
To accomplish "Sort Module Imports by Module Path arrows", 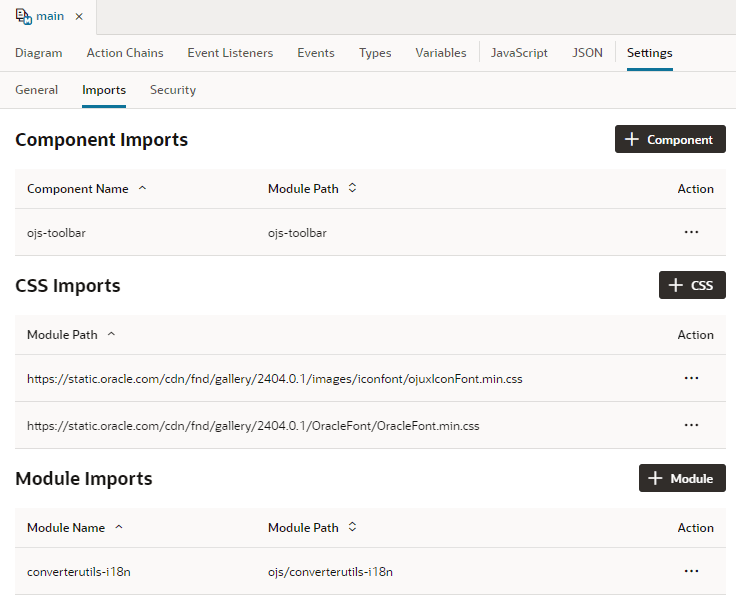I will click(352, 527).
